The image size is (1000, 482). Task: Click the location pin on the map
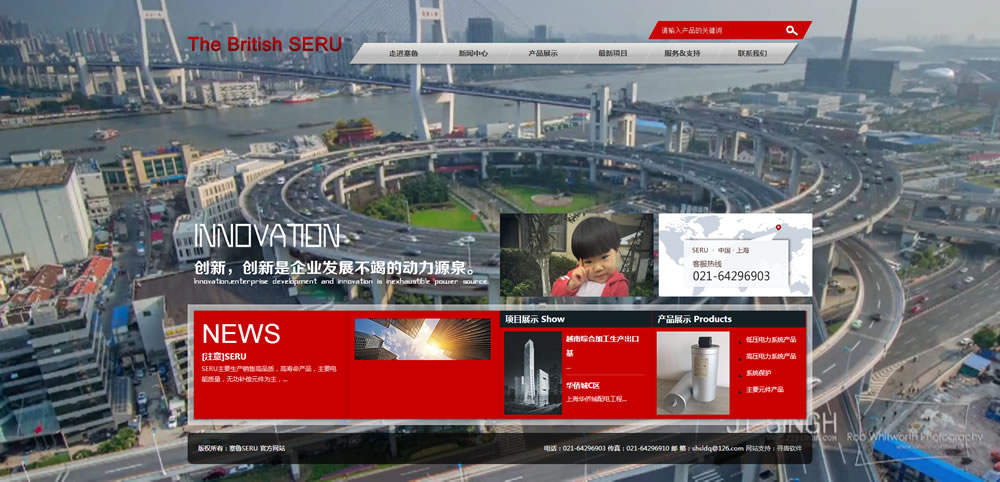(778, 228)
